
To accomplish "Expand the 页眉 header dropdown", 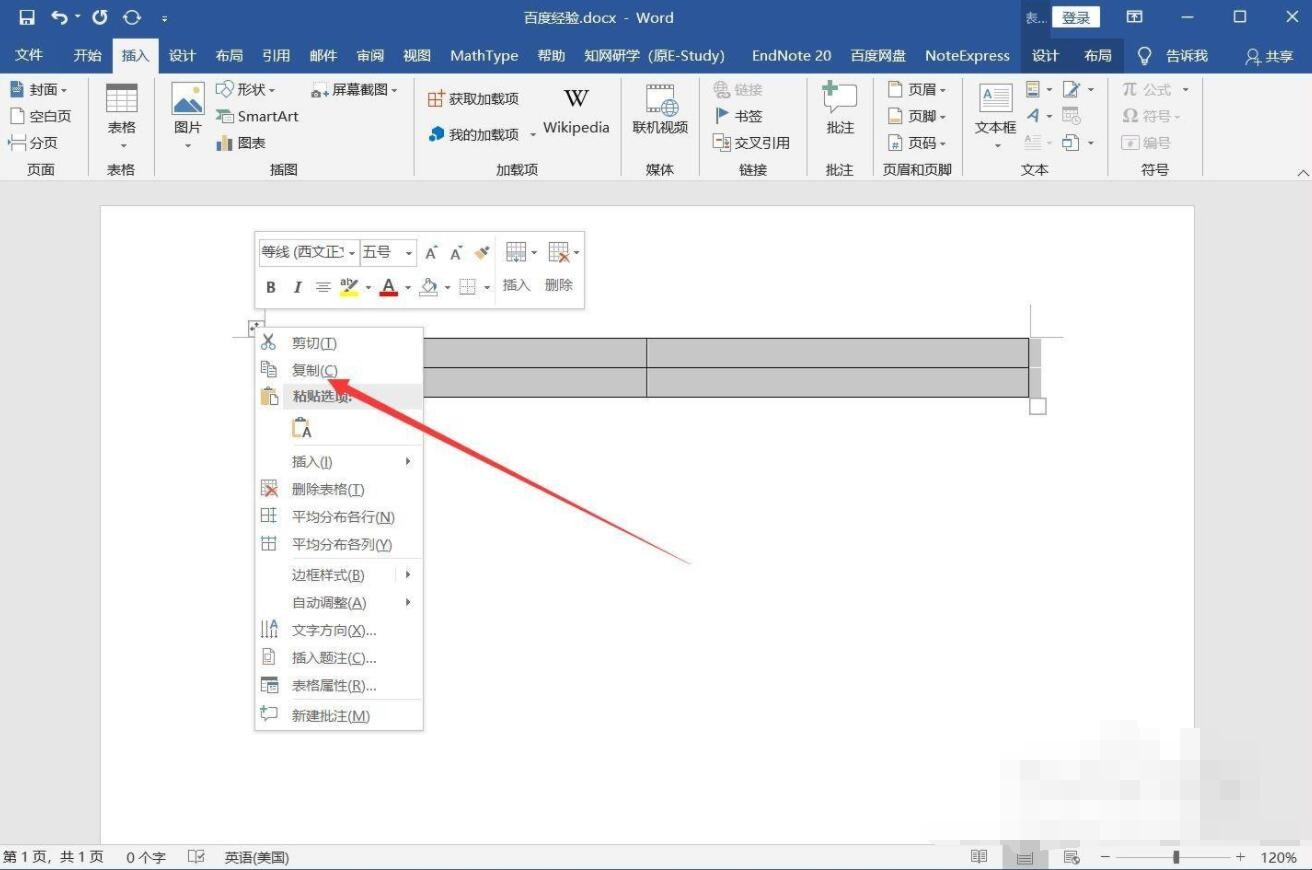I will point(942,90).
